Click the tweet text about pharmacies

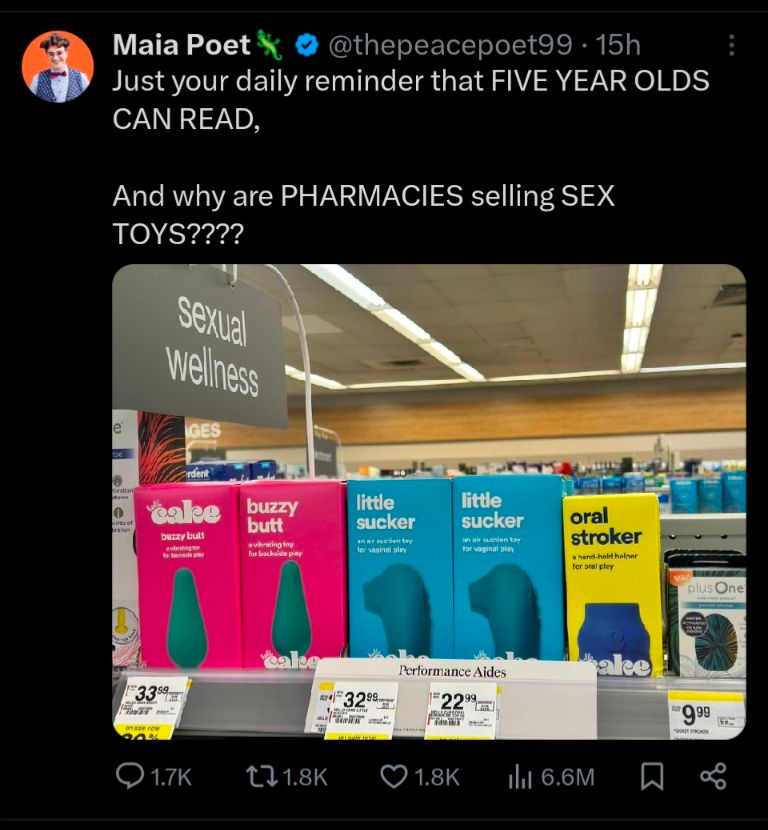tap(364, 214)
